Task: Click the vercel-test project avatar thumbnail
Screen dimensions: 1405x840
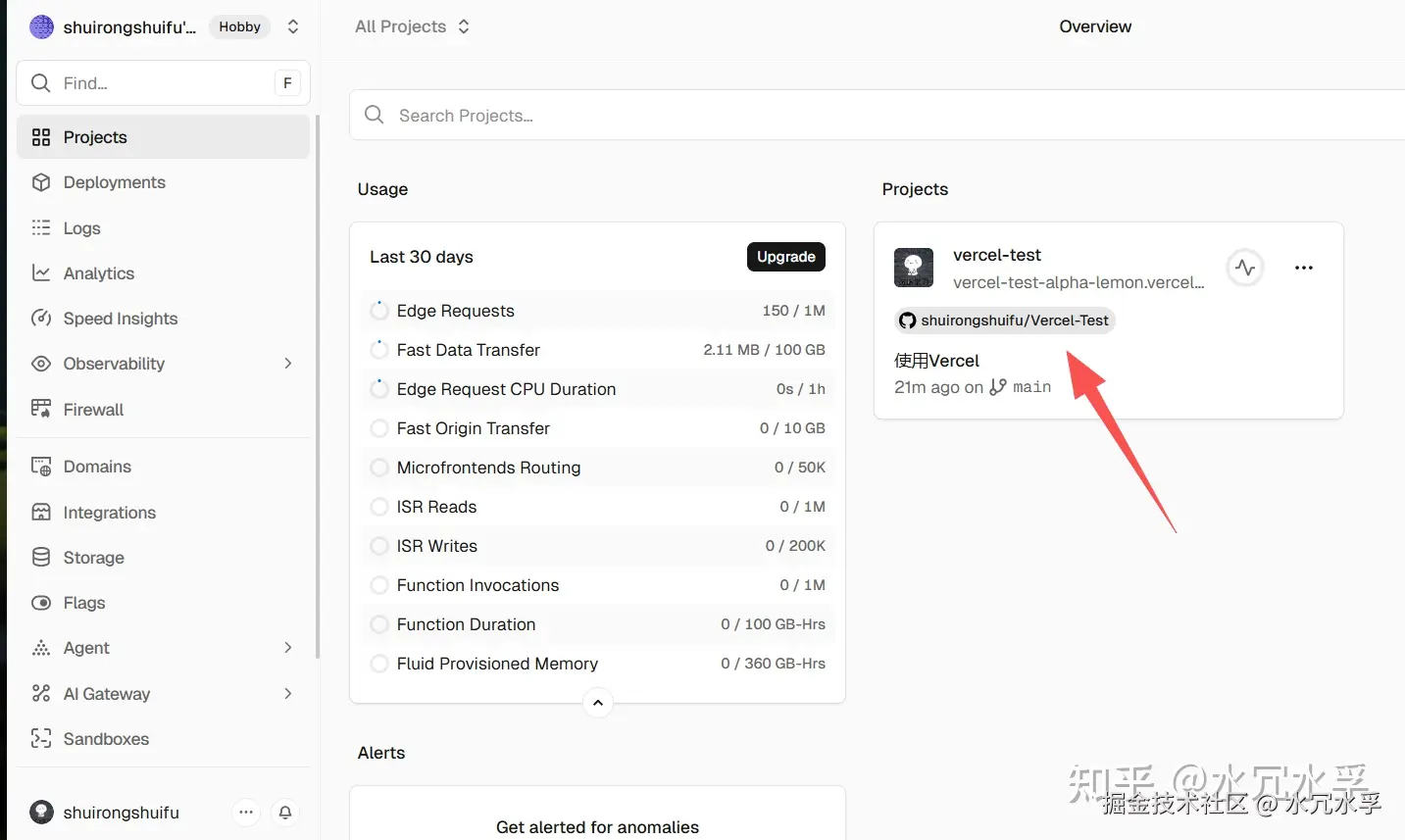Action: click(x=913, y=268)
